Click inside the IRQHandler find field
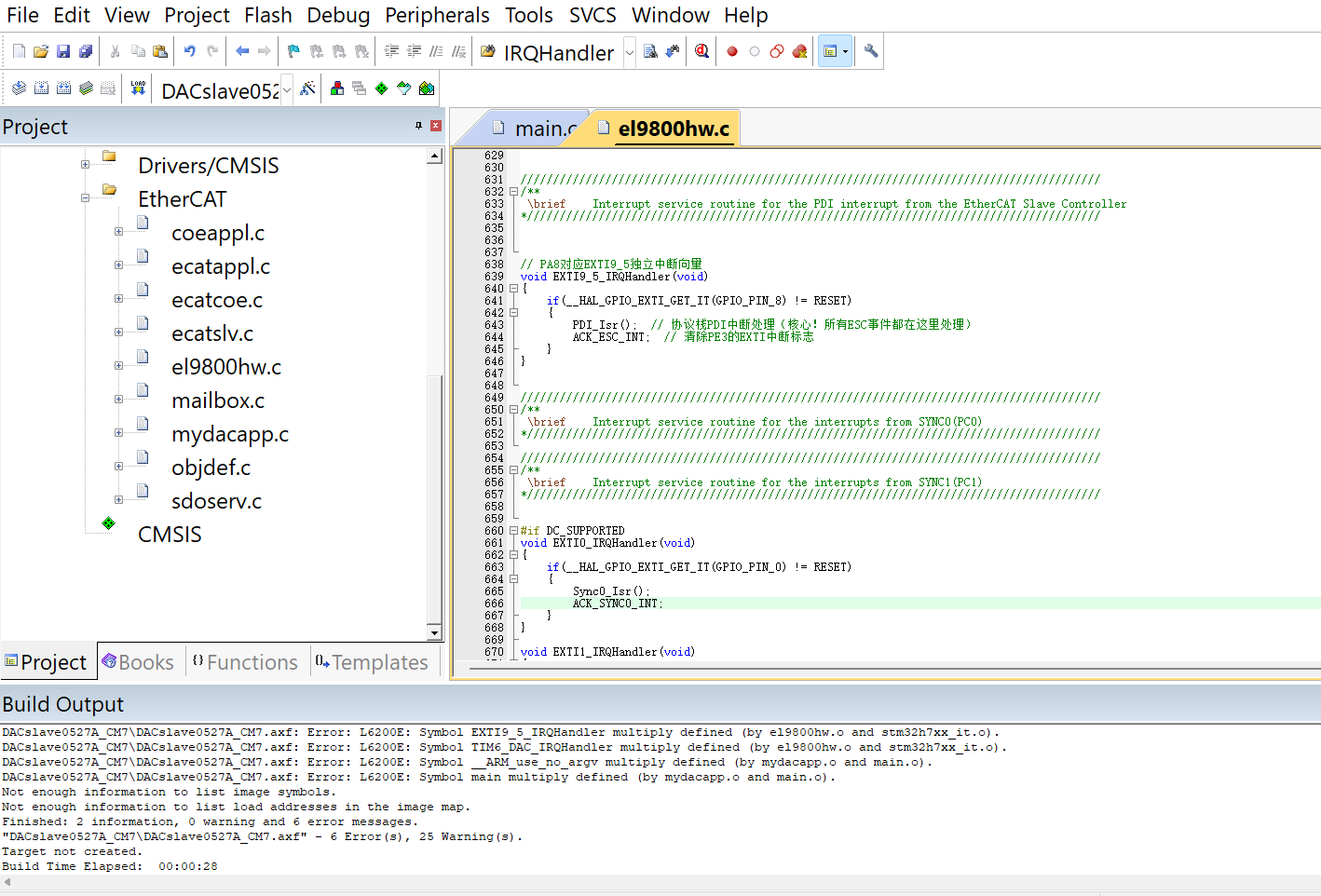Image resolution: width=1321 pixels, height=896 pixels. (559, 53)
